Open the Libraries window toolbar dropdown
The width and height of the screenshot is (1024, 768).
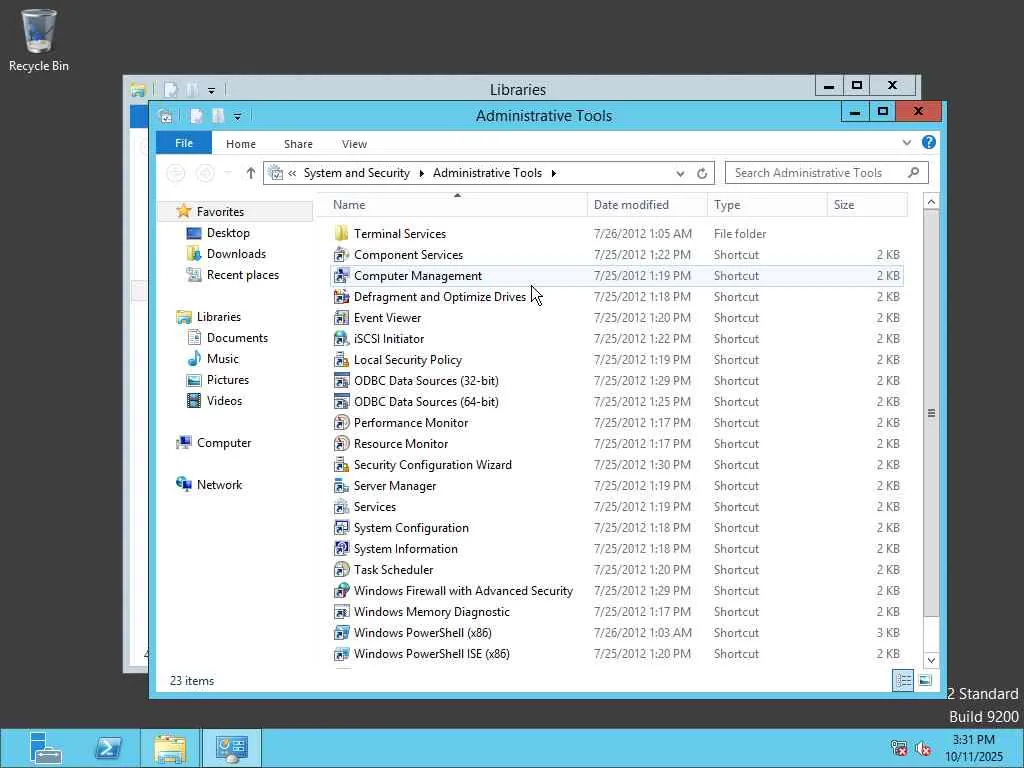pos(211,90)
